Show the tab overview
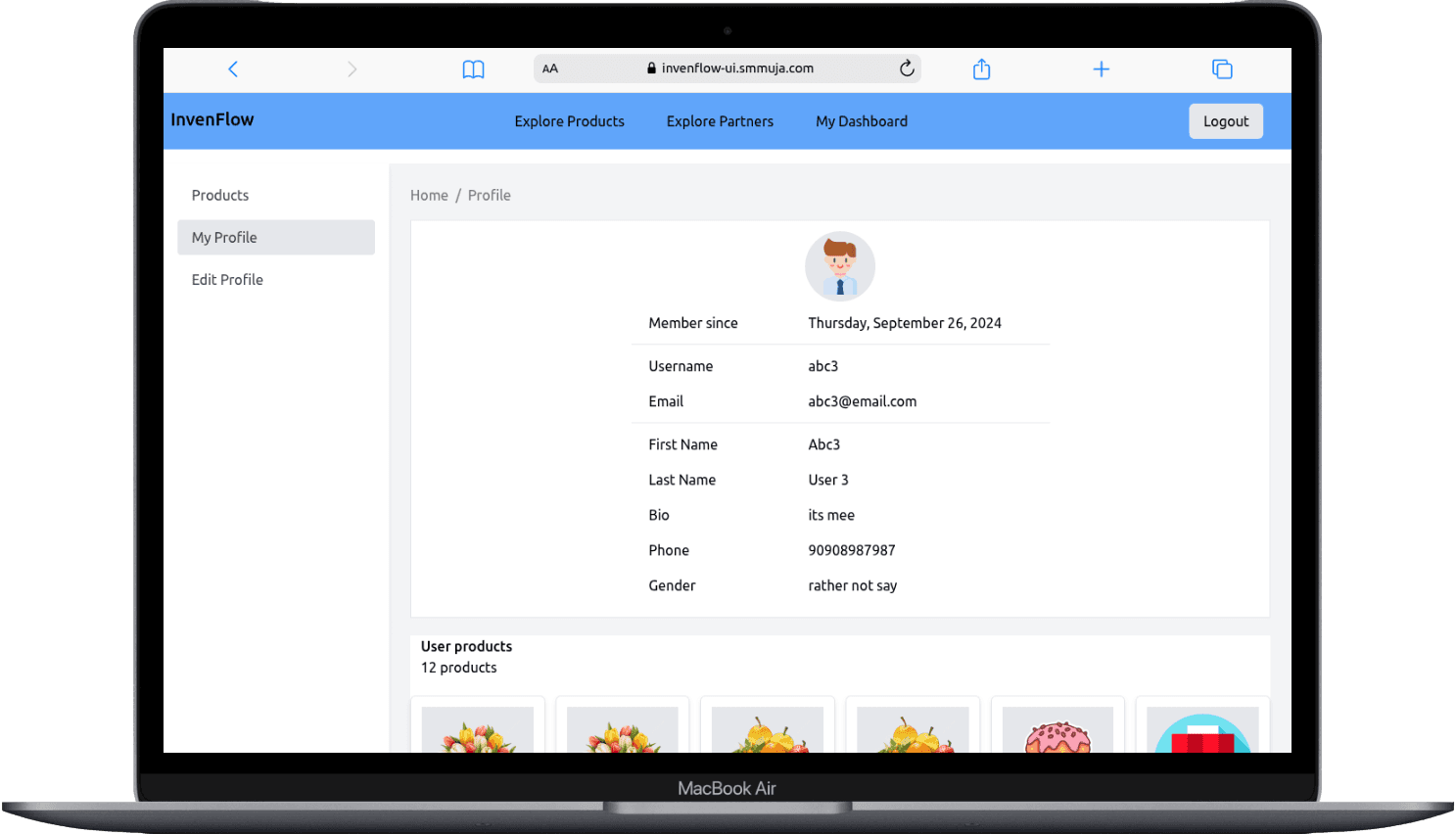The width and height of the screenshot is (1456, 834). [x=1221, y=69]
